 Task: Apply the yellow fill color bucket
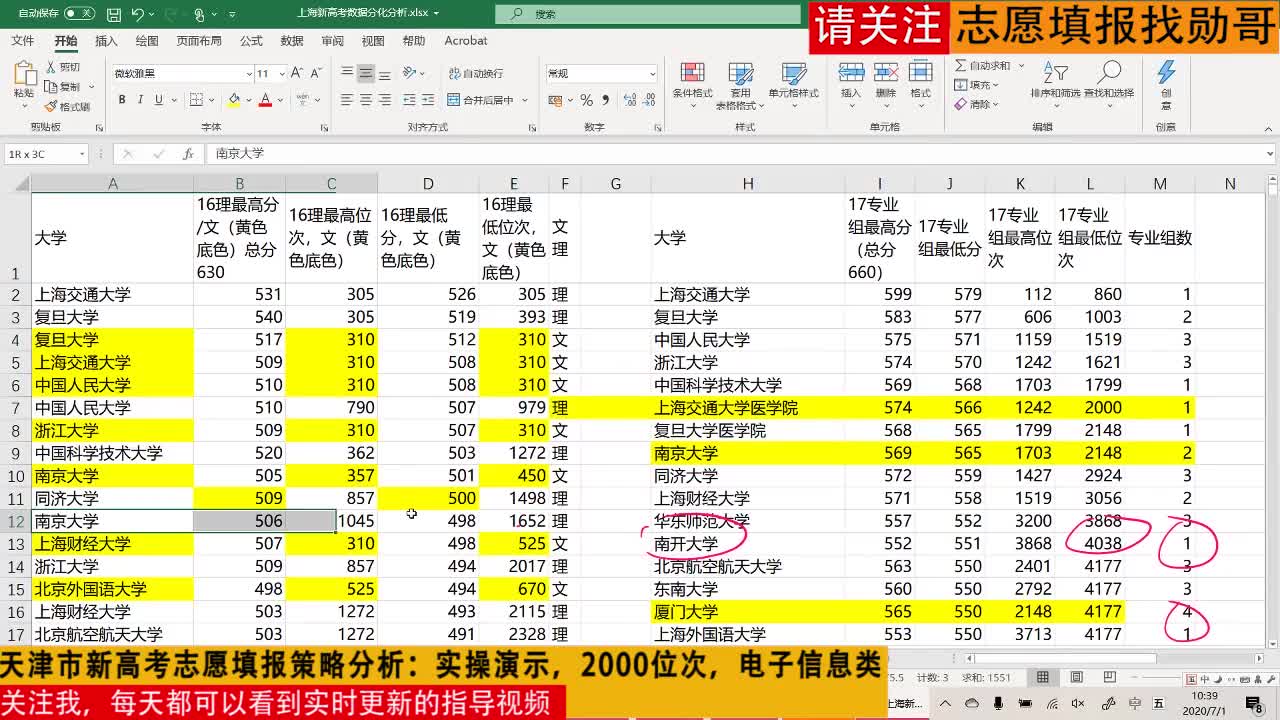(234, 100)
